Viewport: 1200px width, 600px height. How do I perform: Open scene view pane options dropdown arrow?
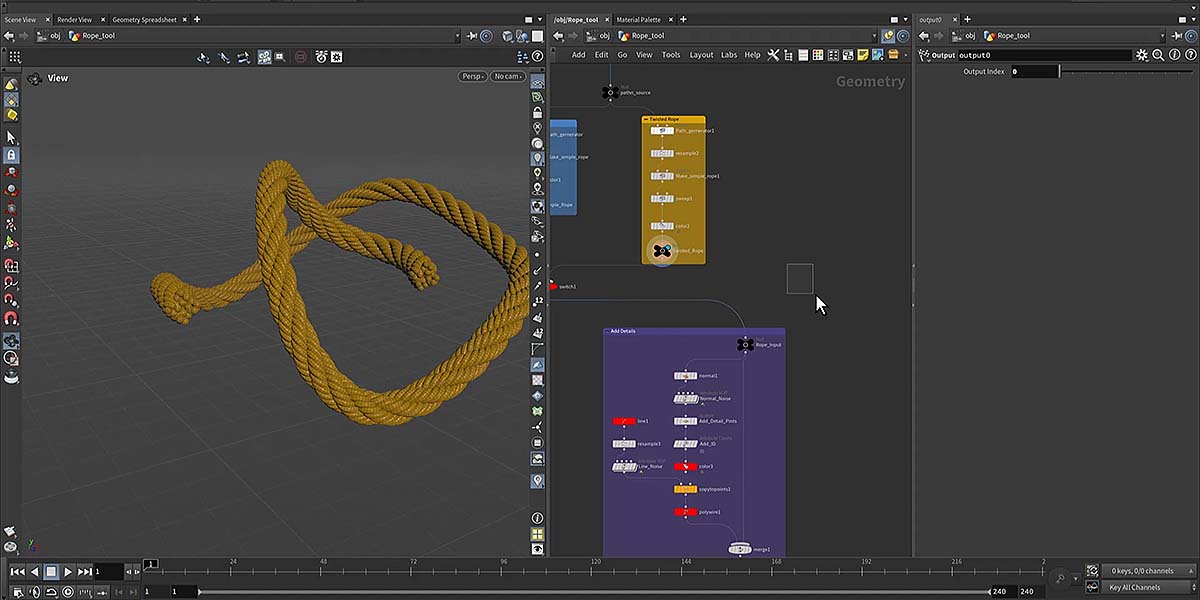[539, 19]
